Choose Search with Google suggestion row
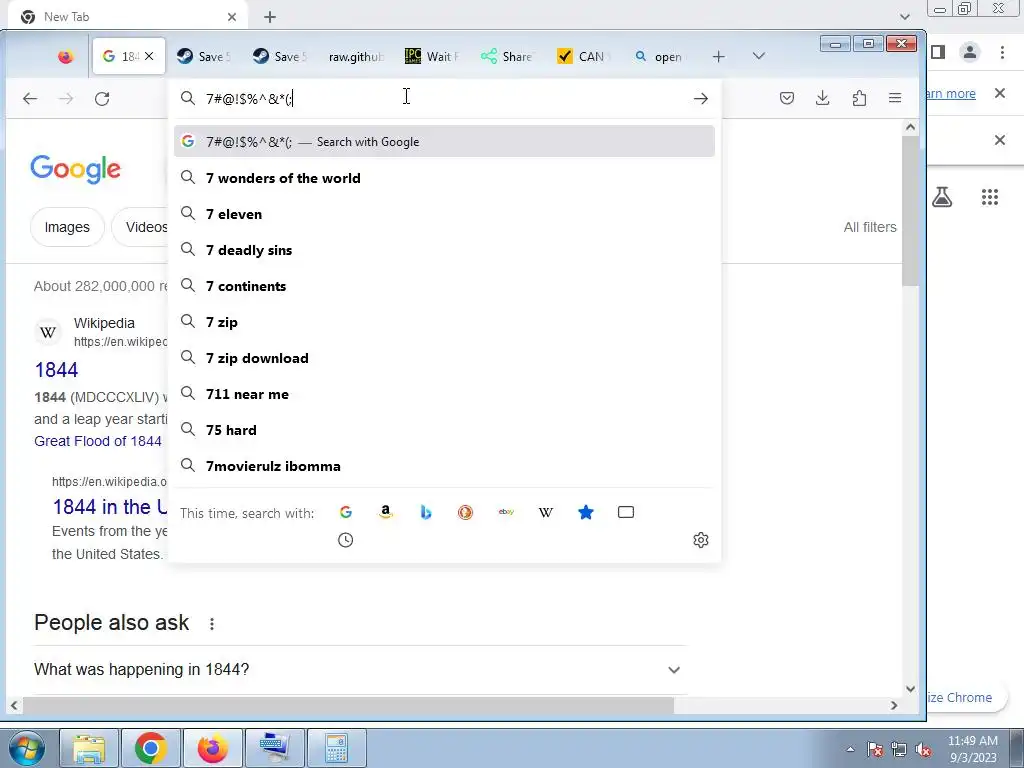Viewport: 1024px width, 768px height. (444, 142)
